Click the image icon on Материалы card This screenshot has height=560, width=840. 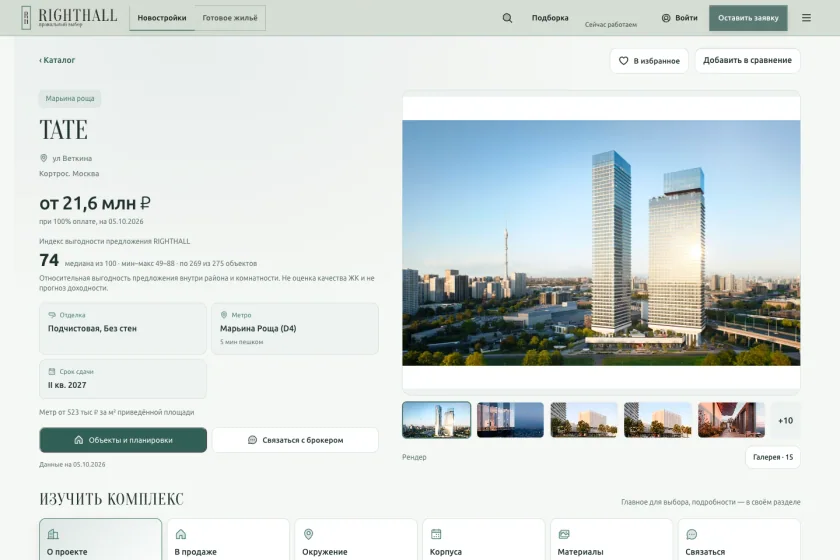click(564, 534)
